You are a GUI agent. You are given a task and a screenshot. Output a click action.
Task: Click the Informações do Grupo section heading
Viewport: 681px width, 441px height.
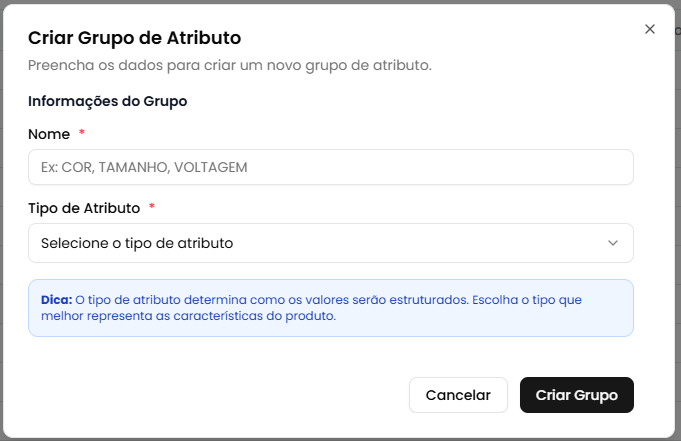[108, 101]
